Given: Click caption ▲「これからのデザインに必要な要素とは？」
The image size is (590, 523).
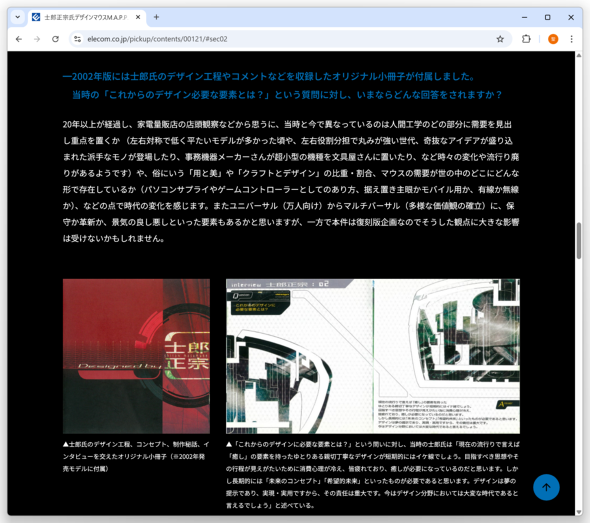Looking at the screenshot, I should [x=373, y=475].
